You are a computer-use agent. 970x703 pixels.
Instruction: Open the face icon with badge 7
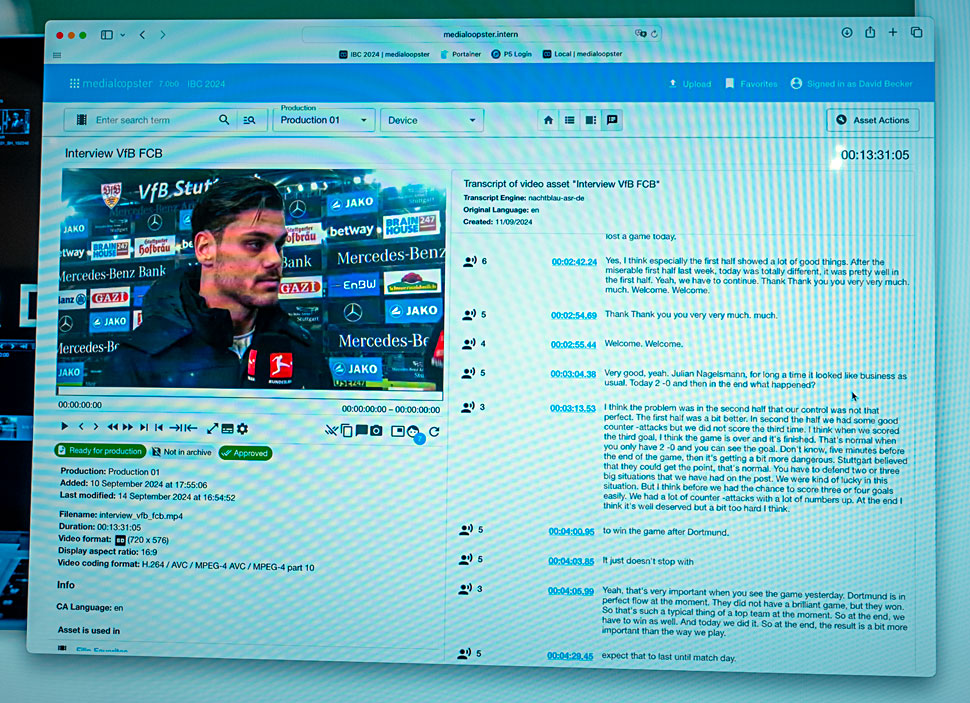[414, 433]
